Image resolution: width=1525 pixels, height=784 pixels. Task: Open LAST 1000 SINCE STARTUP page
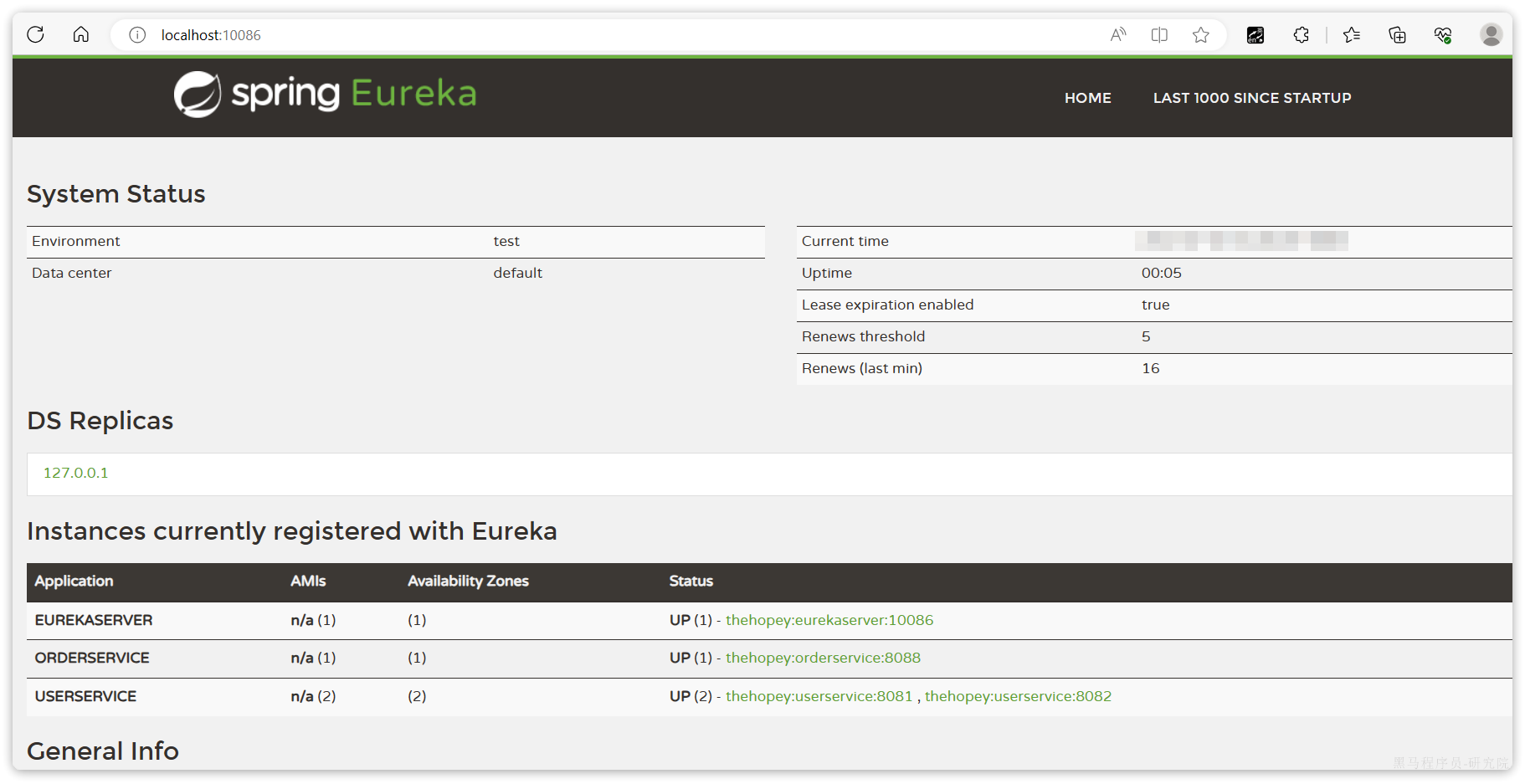[1251, 98]
